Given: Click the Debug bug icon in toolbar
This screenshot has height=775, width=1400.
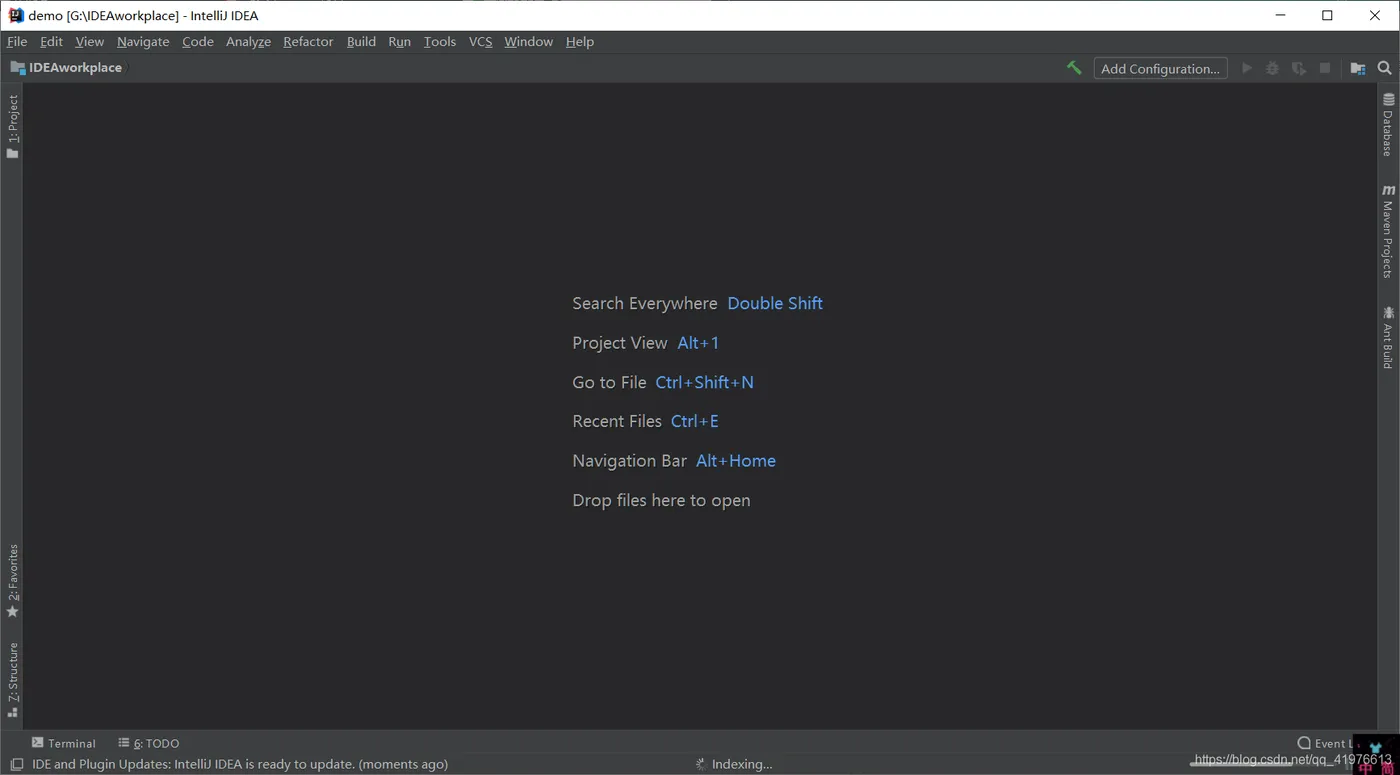Looking at the screenshot, I should pos(1272,68).
